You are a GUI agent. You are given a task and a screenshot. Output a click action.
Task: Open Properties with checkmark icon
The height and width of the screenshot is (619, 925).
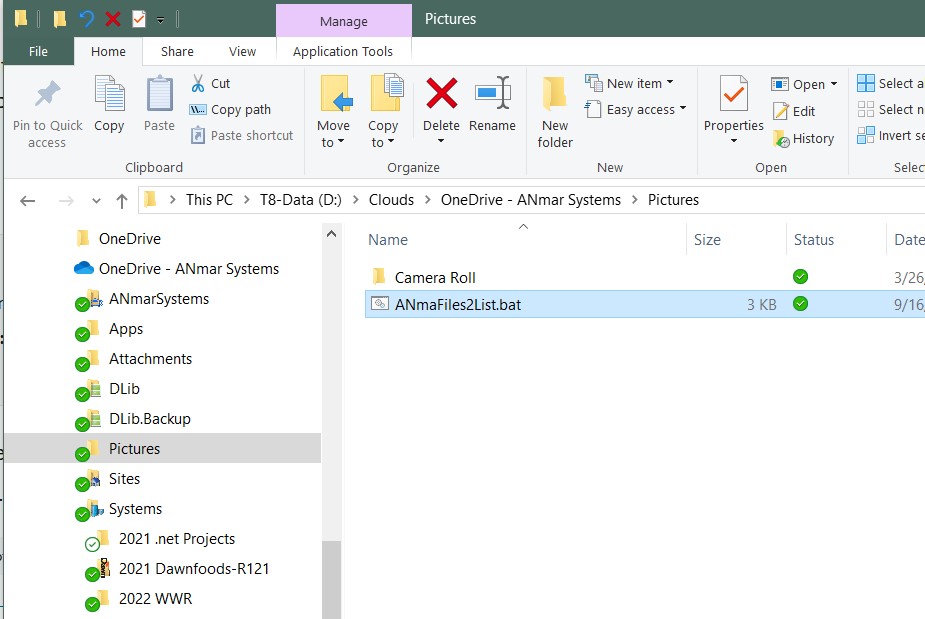pos(733,97)
